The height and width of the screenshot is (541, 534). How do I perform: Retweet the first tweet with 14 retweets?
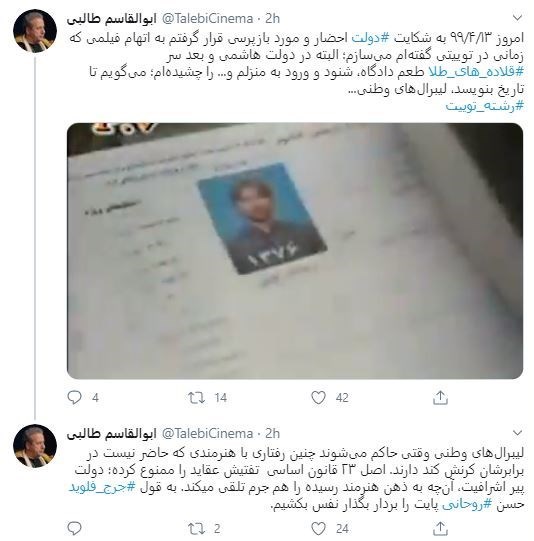196,397
